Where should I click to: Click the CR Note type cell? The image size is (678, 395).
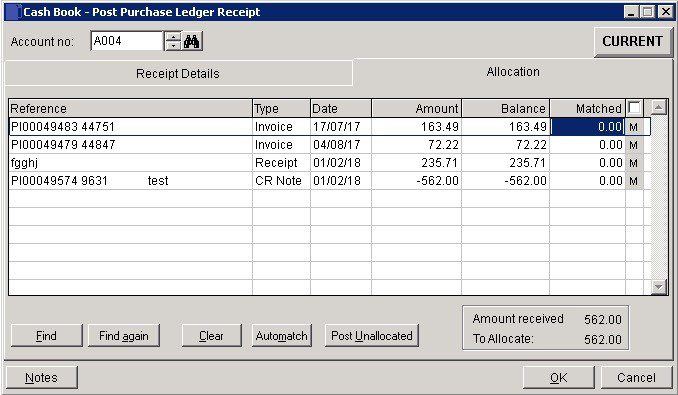tap(281, 181)
